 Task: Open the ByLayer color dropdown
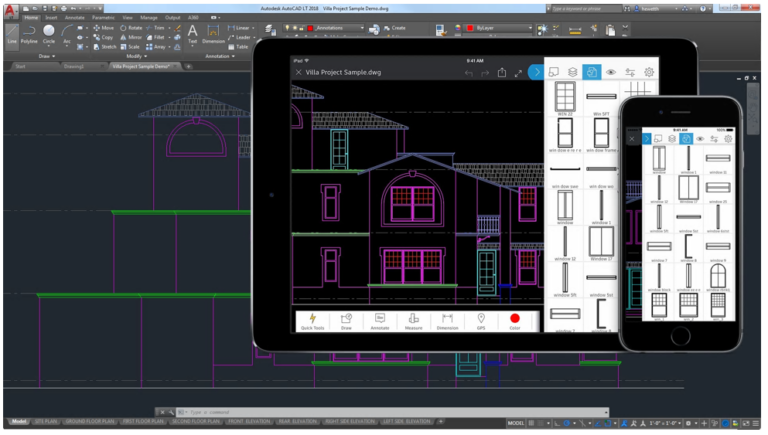(x=530, y=28)
